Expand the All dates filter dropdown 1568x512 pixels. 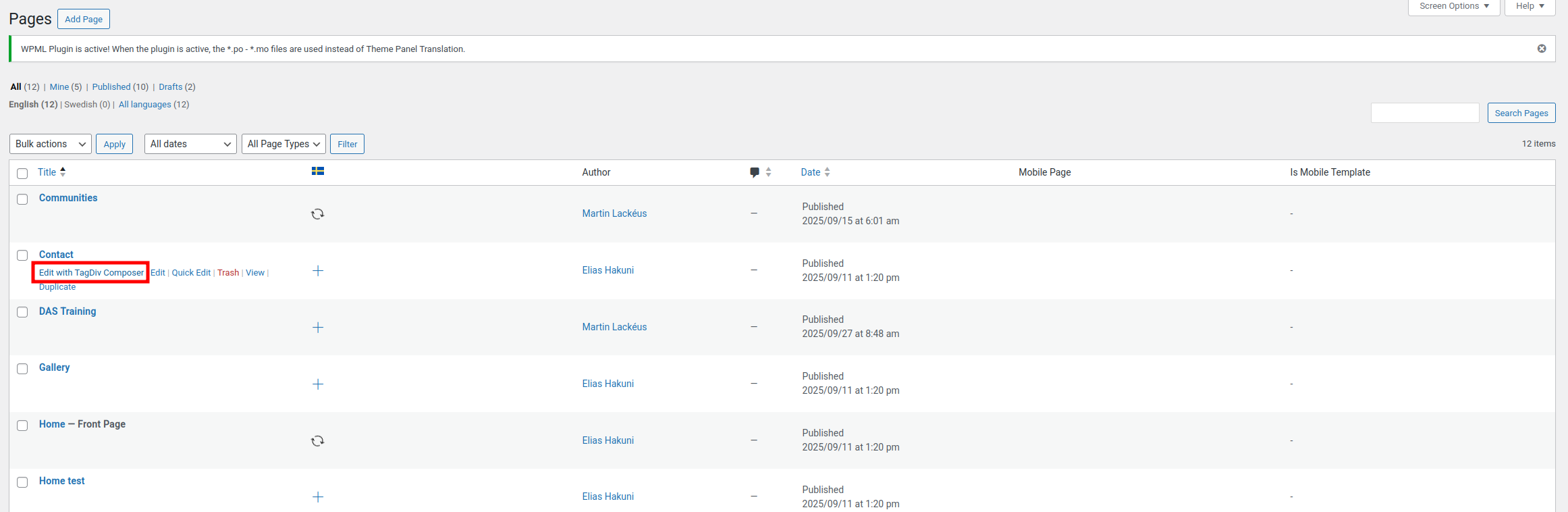[x=190, y=144]
